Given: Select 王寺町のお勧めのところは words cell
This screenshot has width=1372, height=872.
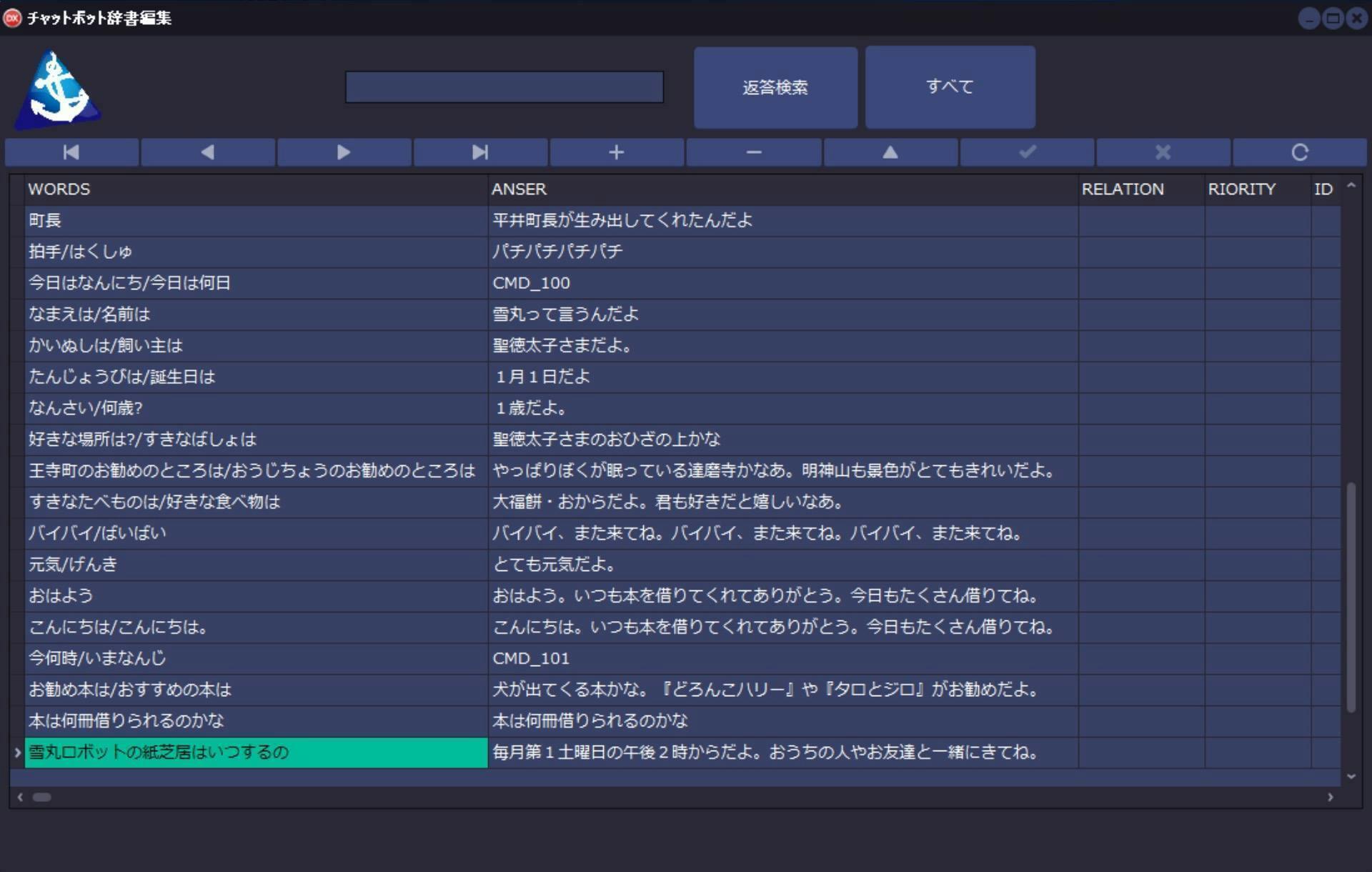Looking at the screenshot, I should pyautogui.click(x=257, y=471).
